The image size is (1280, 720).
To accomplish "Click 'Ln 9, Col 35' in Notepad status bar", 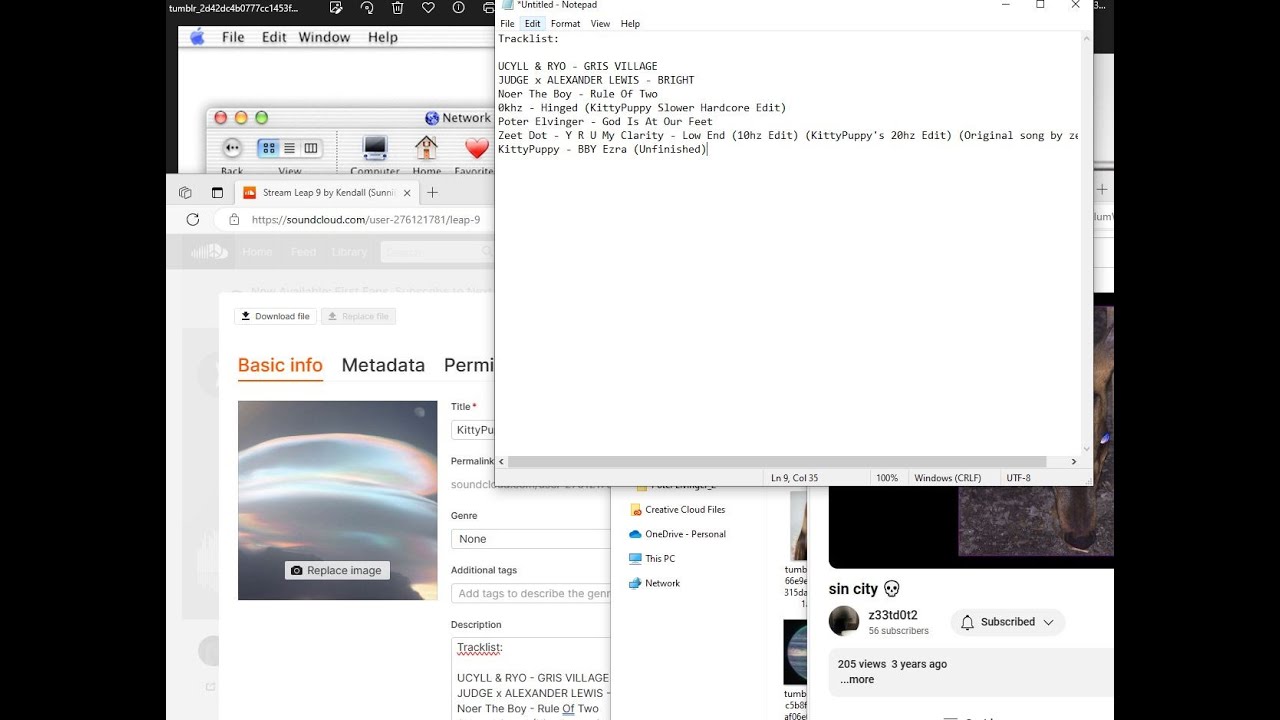I will tap(795, 478).
